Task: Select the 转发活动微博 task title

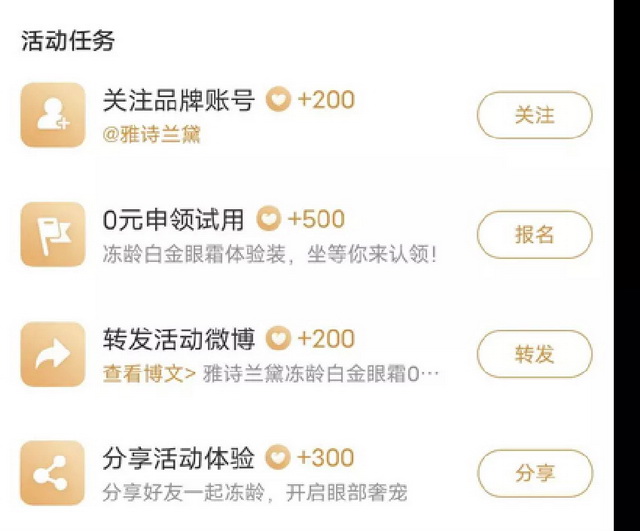Action: (178, 338)
